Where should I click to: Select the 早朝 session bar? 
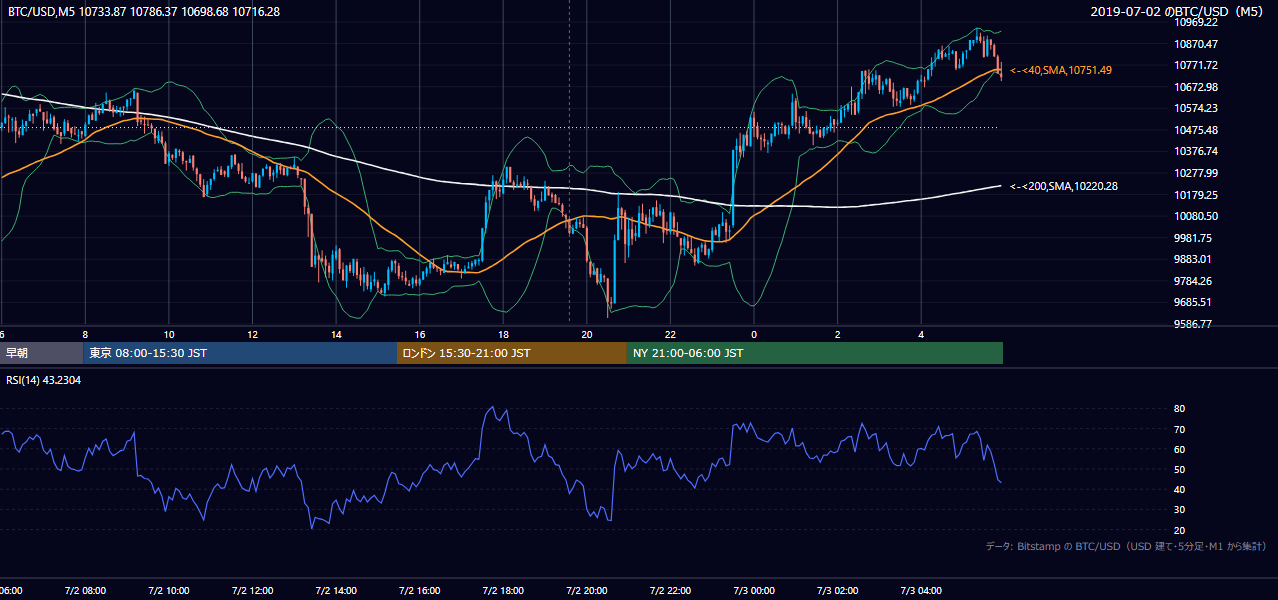42,353
